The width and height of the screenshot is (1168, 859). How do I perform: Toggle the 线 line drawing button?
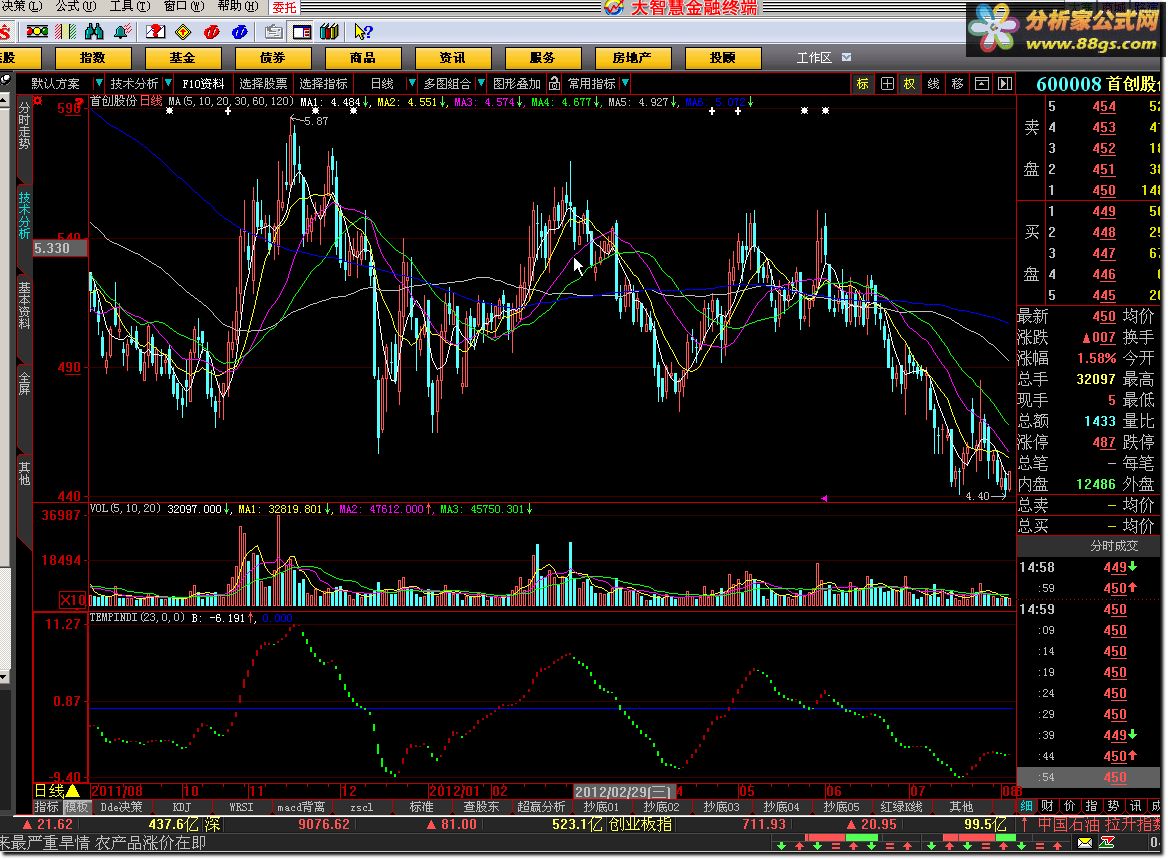[933, 84]
